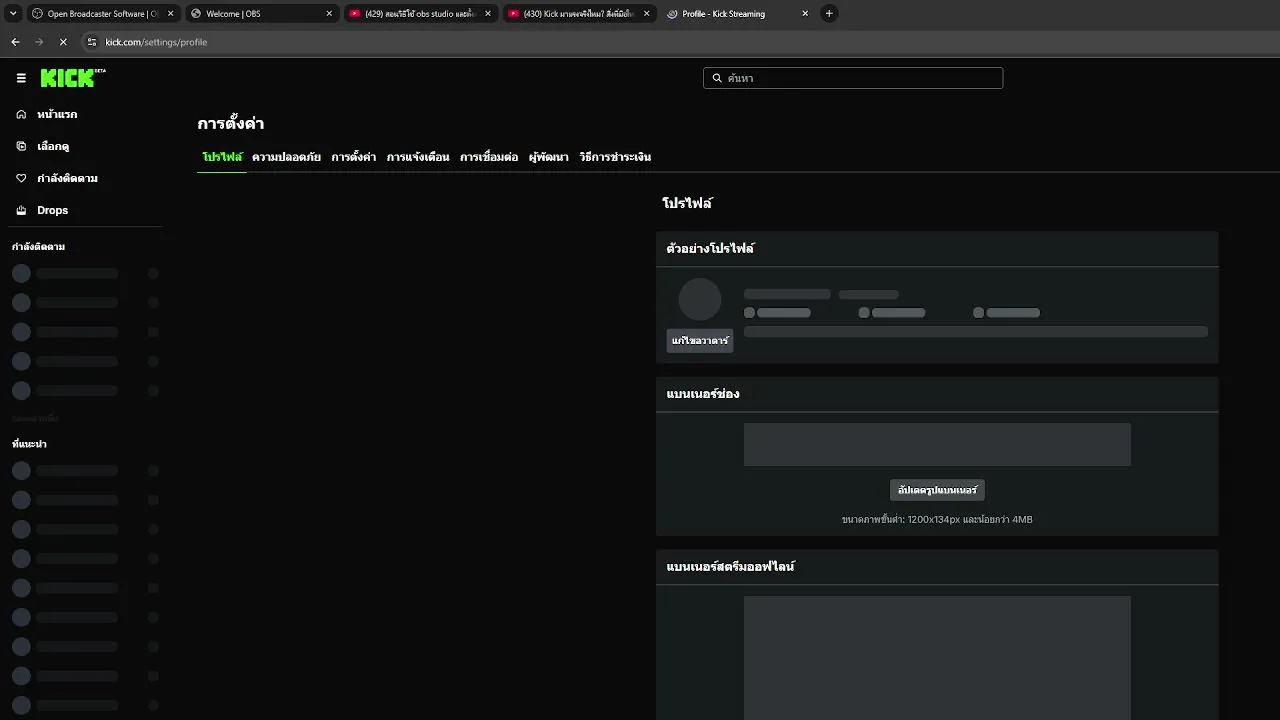Image resolution: width=1280 pixels, height=720 pixels.
Task: Open the hamburger sidebar menu
Action: point(21,78)
